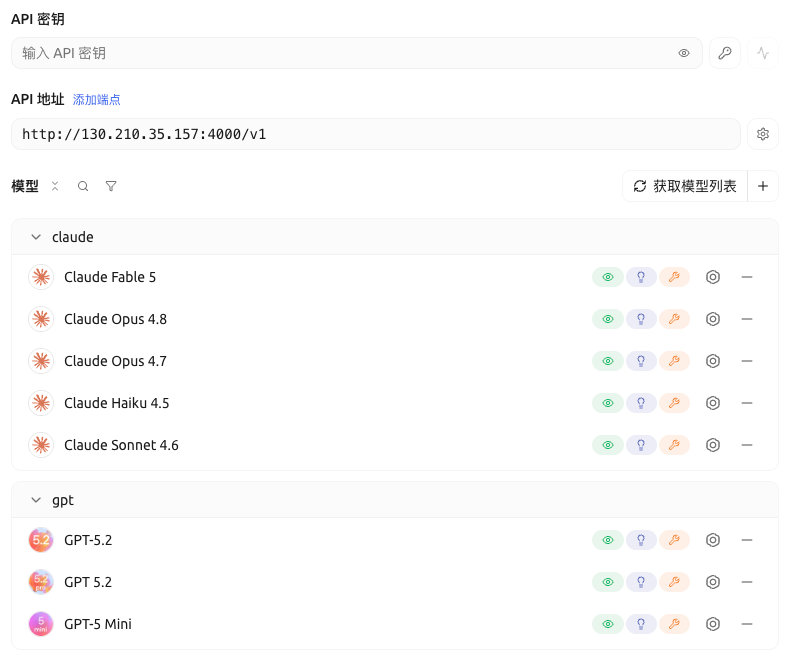Click the key icon button beside API key
Screen dimensions: 790x667
click(725, 53)
